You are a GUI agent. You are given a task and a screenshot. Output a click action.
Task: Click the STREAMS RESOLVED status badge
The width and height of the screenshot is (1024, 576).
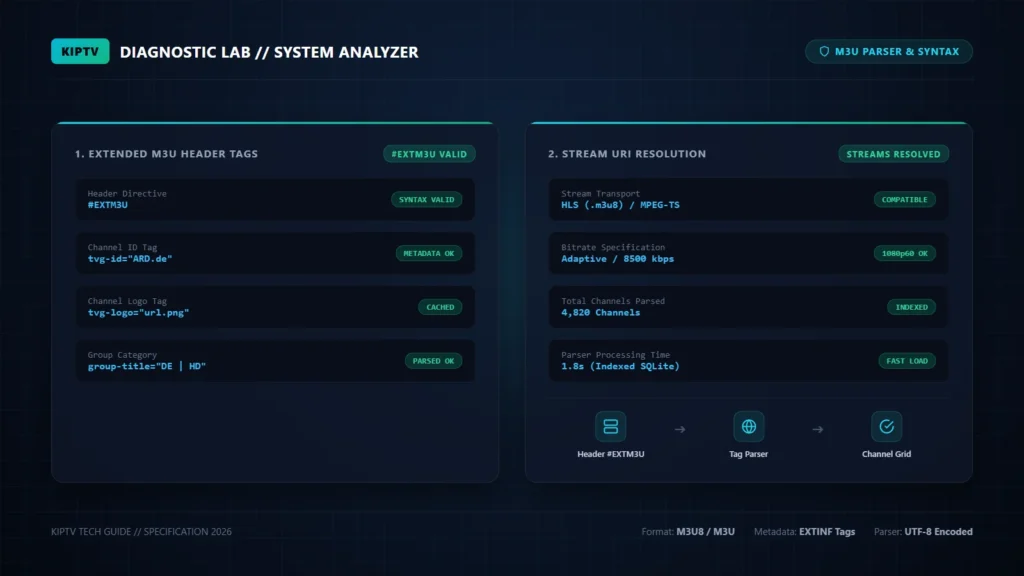click(893, 154)
